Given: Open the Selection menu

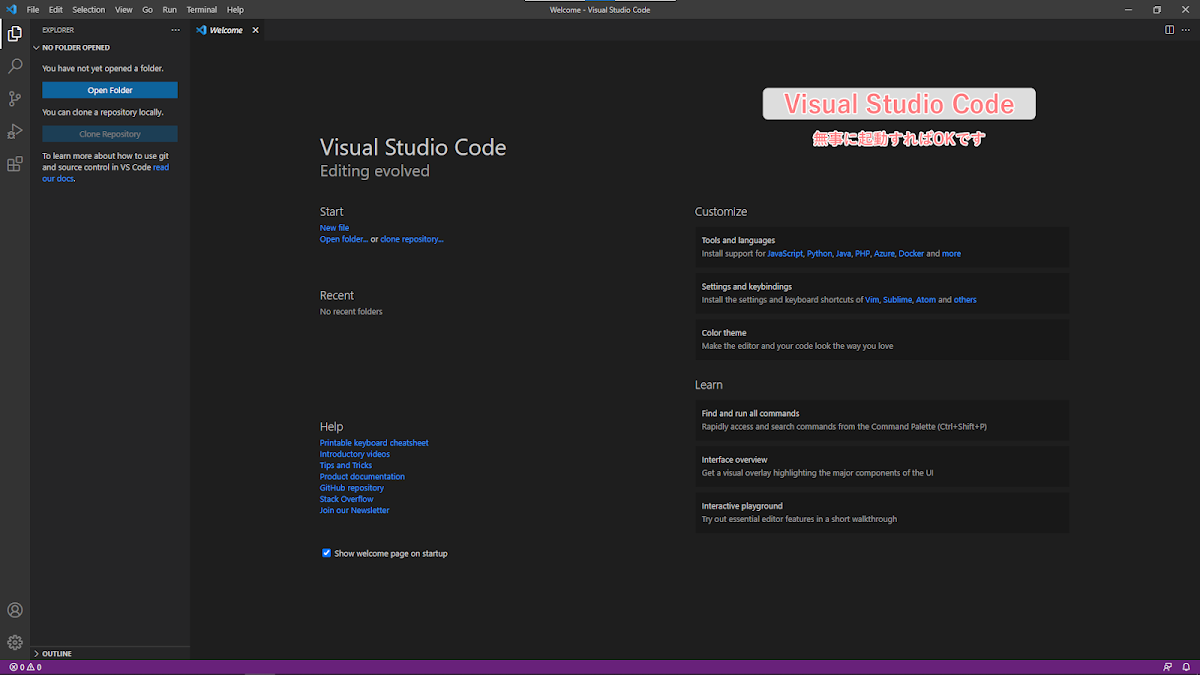Looking at the screenshot, I should (x=88, y=9).
